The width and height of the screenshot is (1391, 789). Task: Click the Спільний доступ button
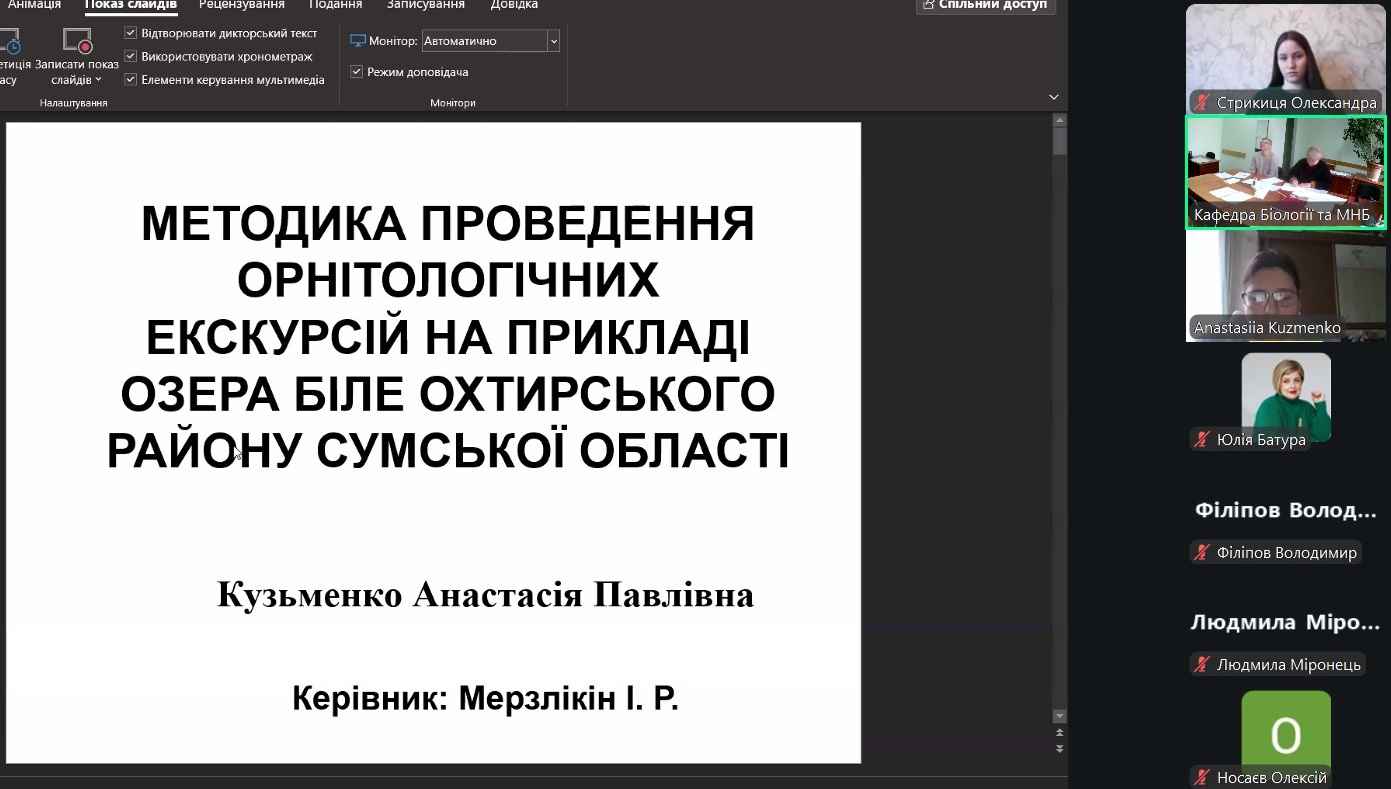tap(985, 5)
